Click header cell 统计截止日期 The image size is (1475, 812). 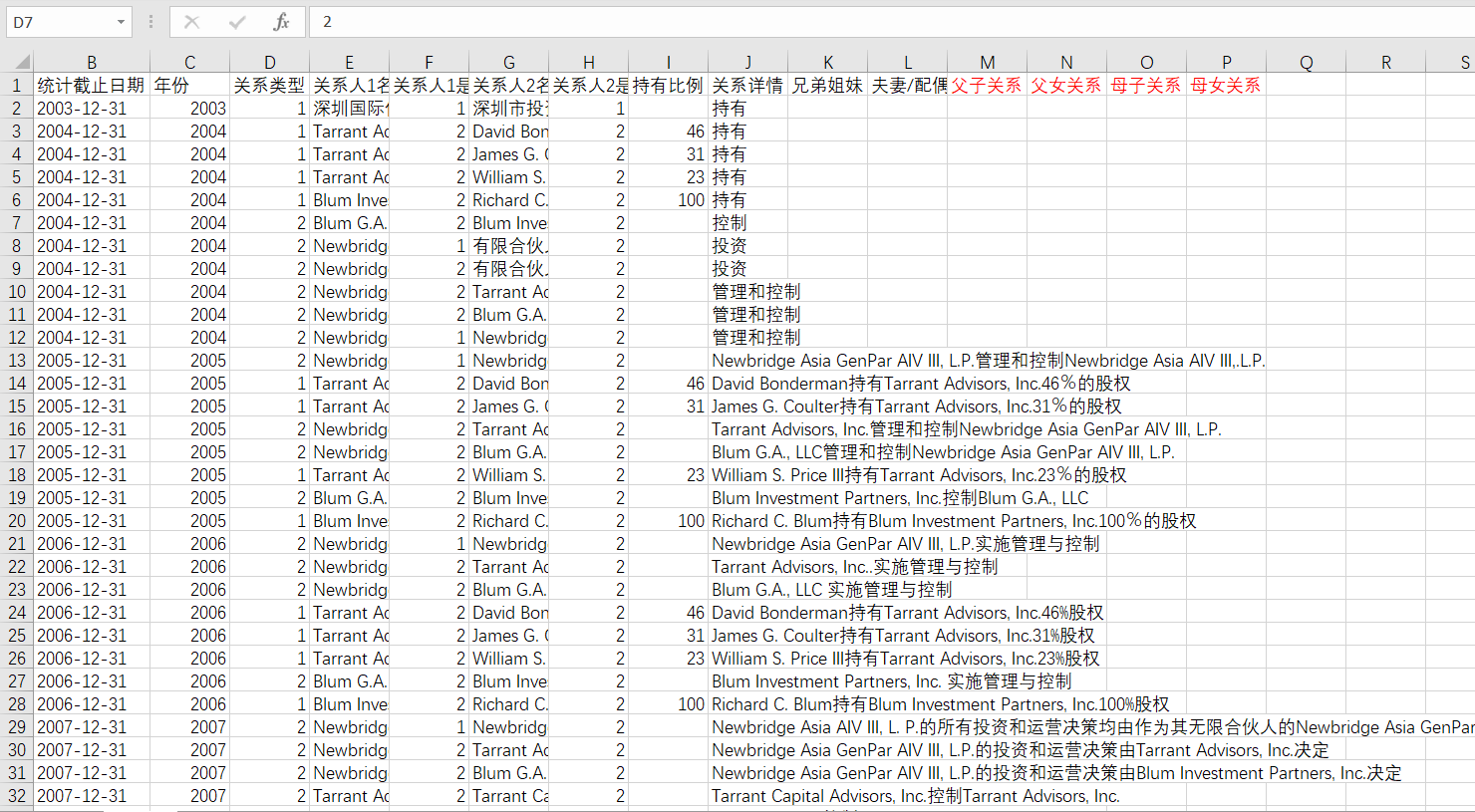tap(91, 86)
